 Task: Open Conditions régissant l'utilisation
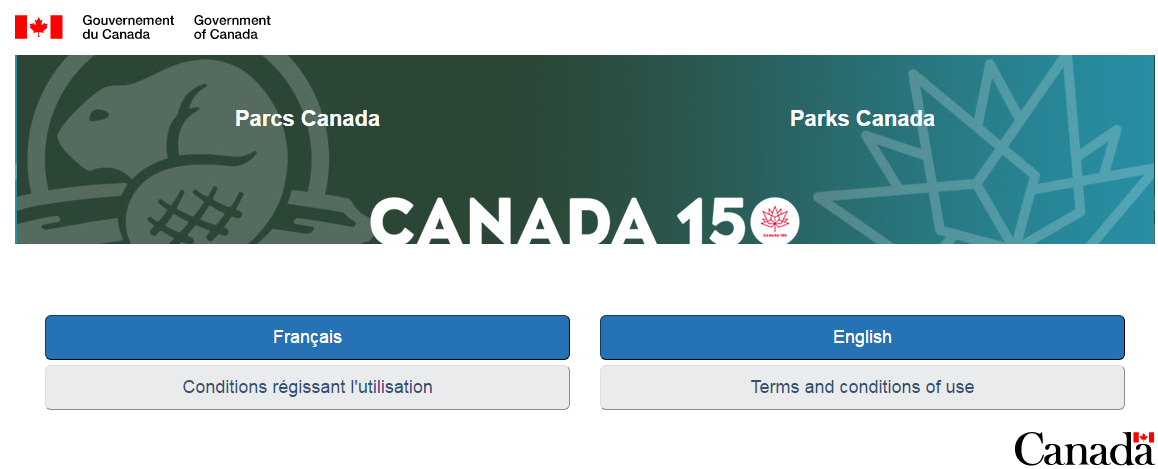coord(307,387)
